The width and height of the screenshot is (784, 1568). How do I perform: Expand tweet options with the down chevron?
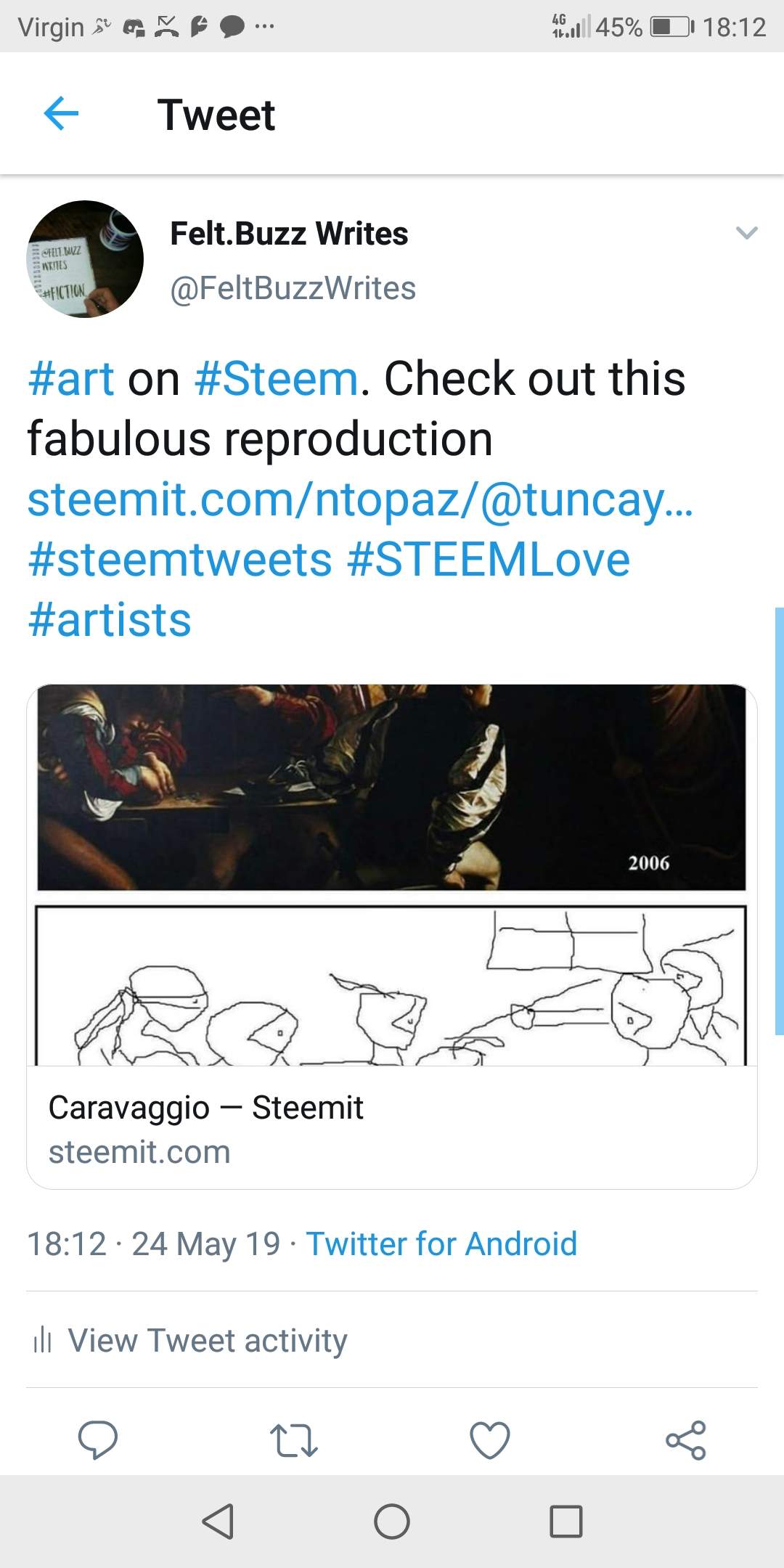click(746, 233)
